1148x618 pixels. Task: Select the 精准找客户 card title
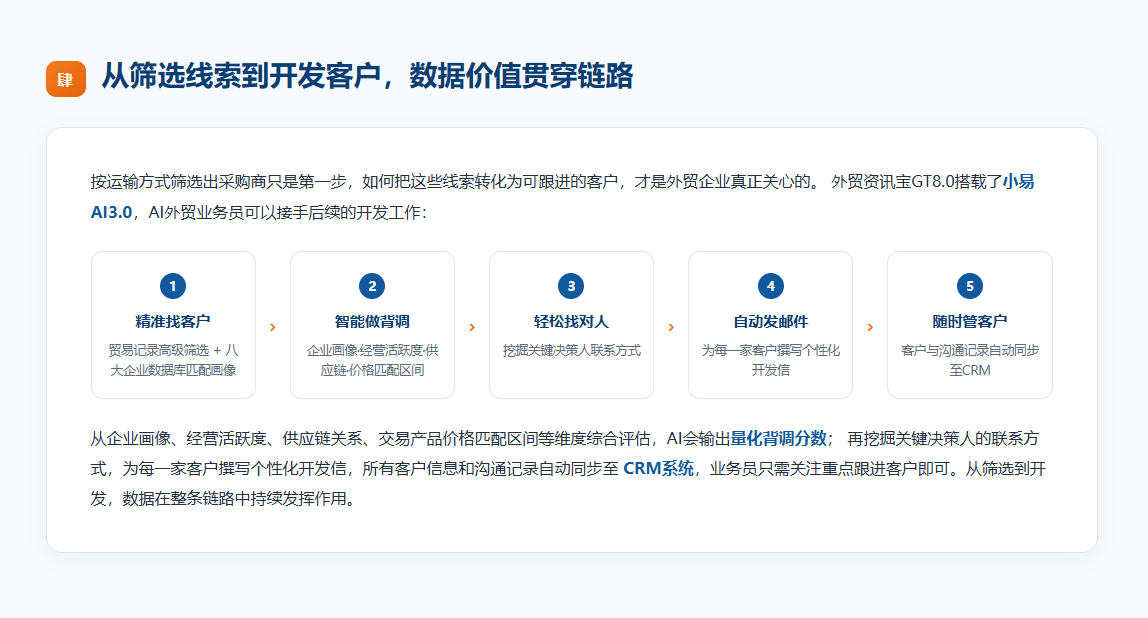[x=173, y=321]
